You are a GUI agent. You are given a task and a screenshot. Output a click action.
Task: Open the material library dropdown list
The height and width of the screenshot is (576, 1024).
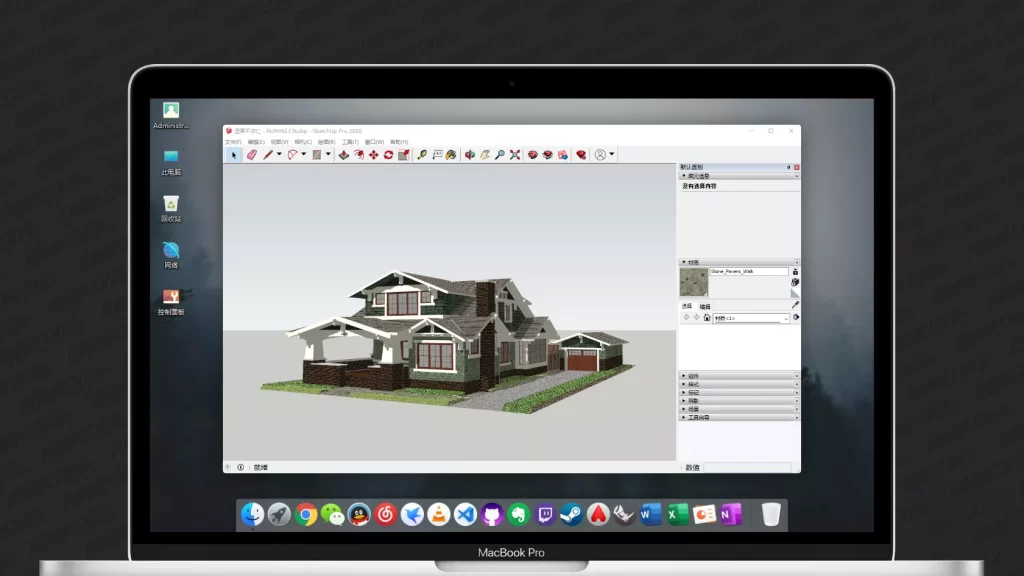785,318
